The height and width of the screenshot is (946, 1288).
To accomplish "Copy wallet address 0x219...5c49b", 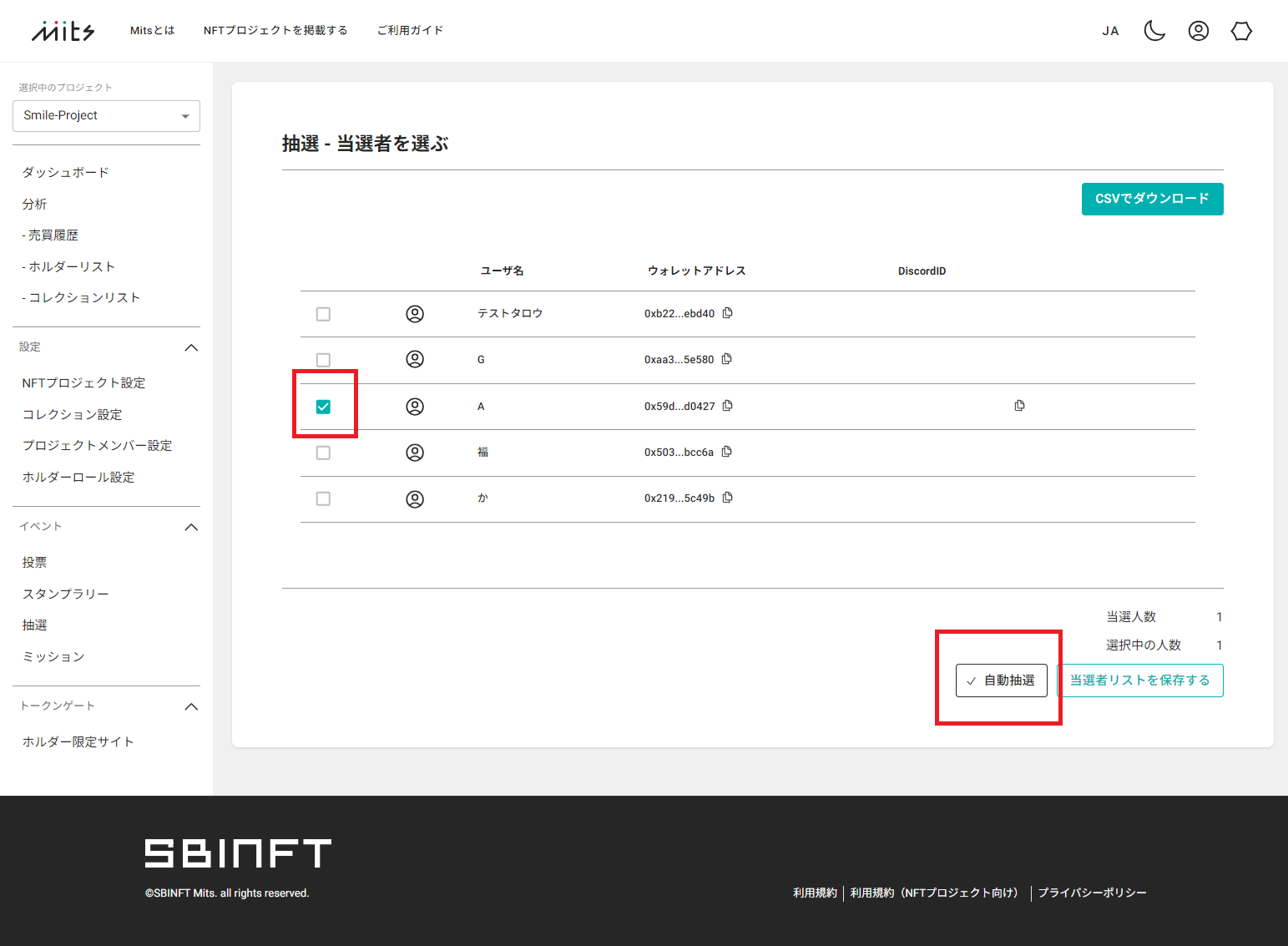I will pyautogui.click(x=728, y=498).
